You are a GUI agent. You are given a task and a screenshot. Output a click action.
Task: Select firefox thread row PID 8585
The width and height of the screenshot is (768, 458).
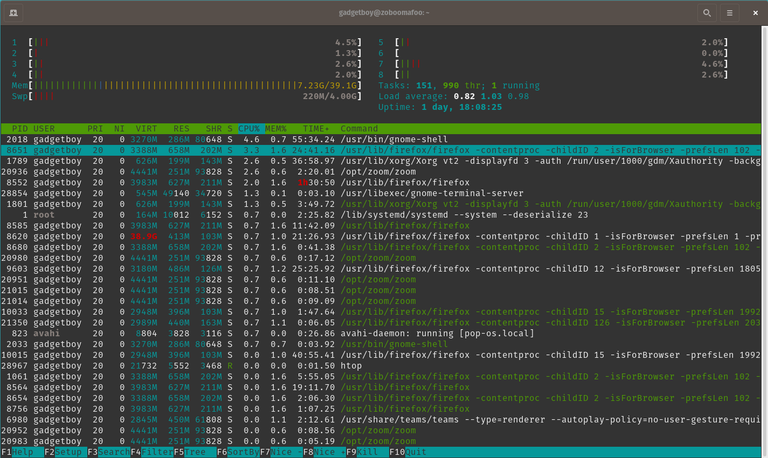coord(381,226)
